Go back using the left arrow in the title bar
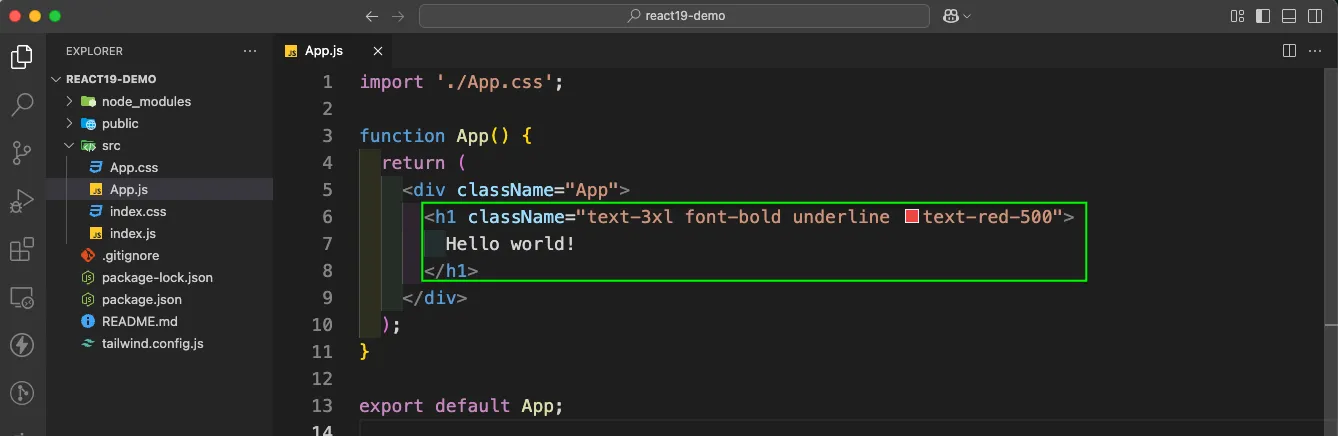 [372, 16]
